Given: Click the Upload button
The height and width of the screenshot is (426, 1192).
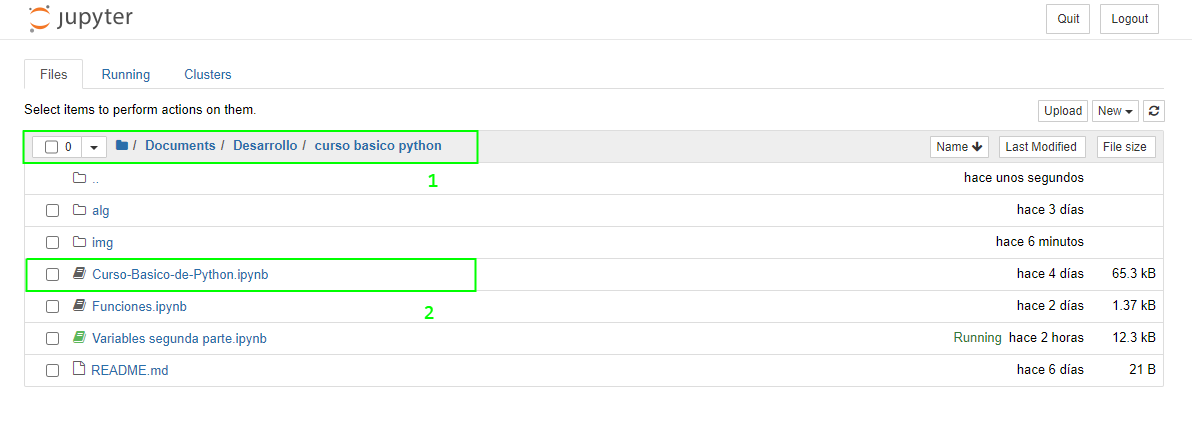Looking at the screenshot, I should click(1063, 111).
